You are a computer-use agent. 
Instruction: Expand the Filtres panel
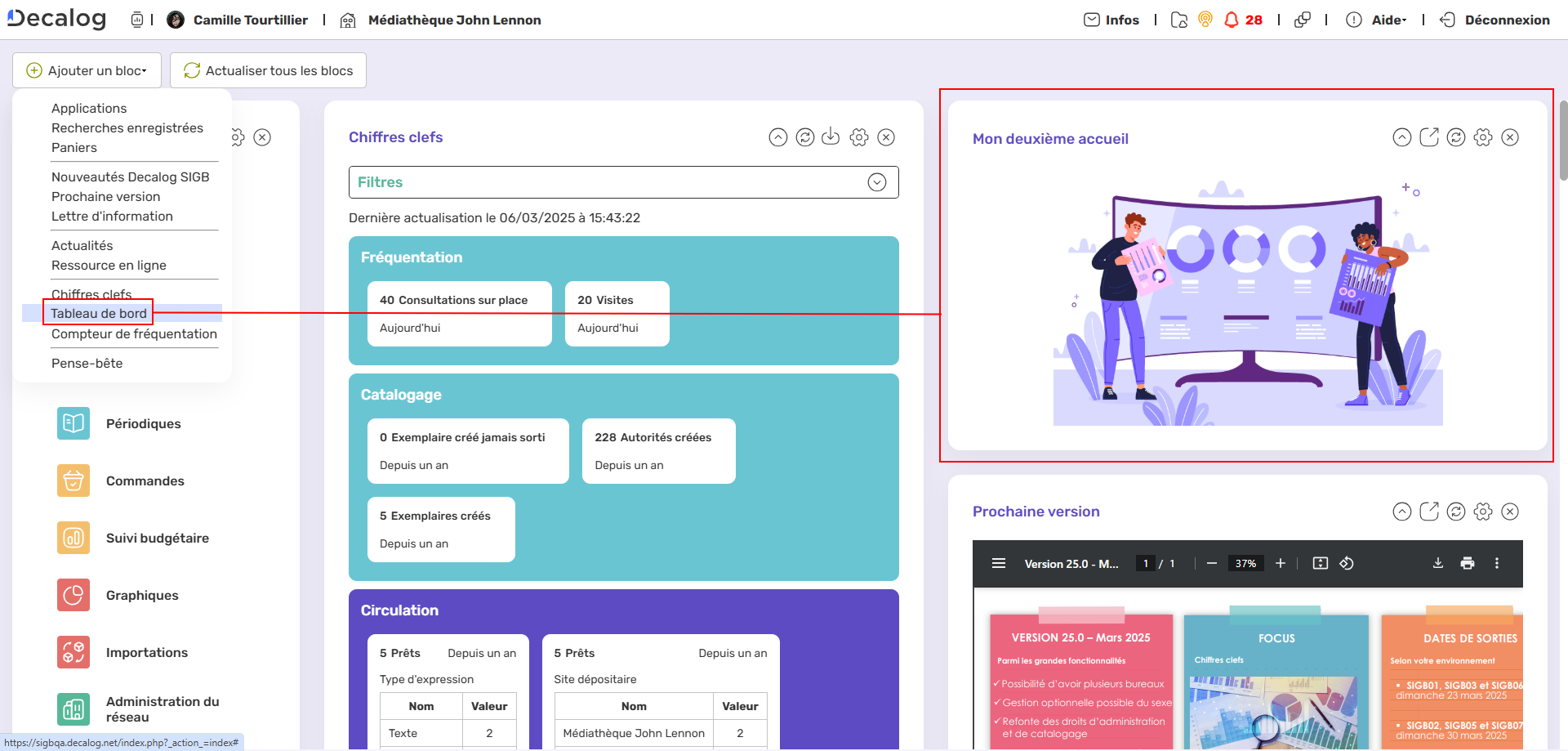(876, 182)
